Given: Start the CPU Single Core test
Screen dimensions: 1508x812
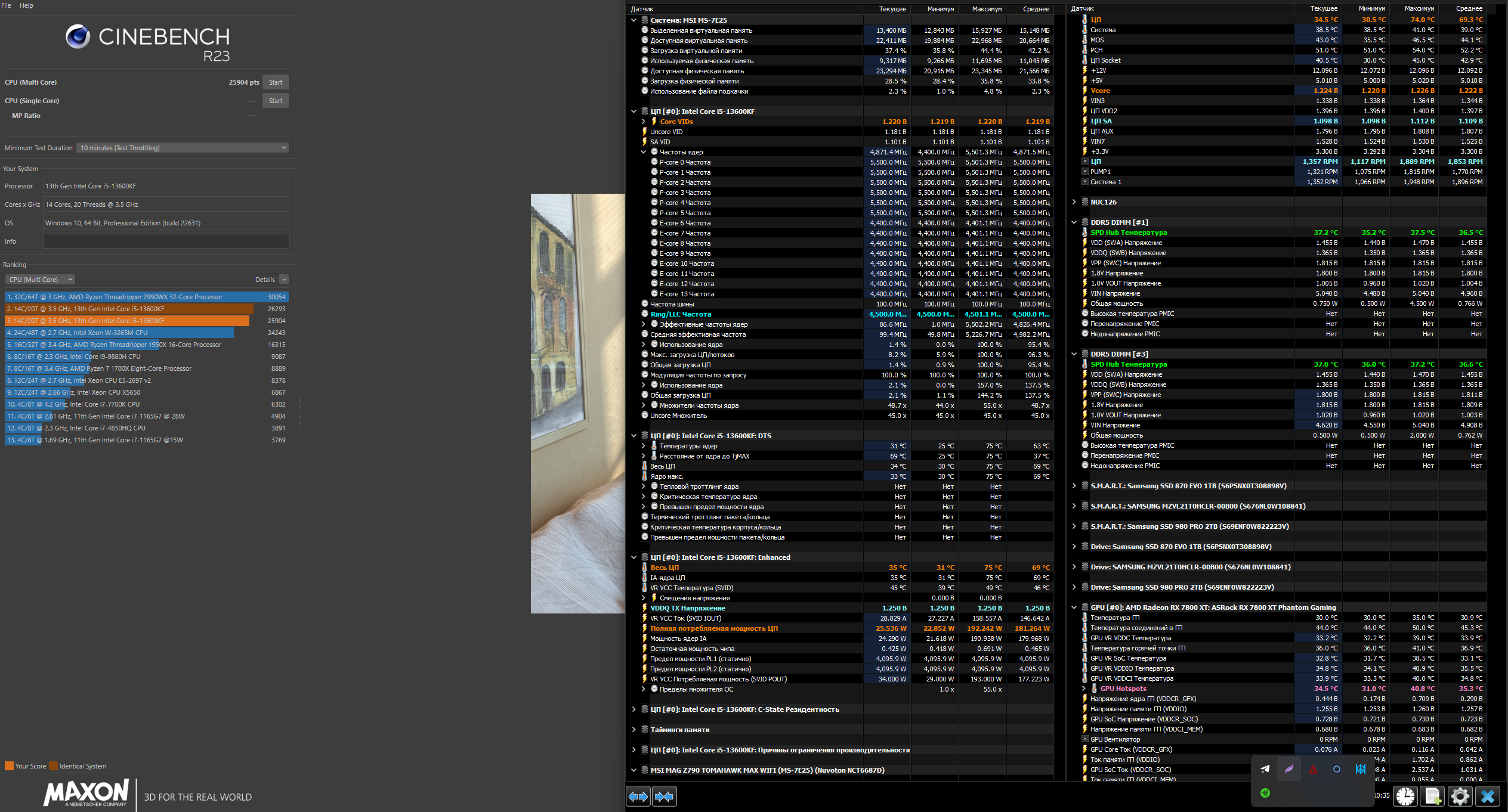Looking at the screenshot, I should pyautogui.click(x=275, y=101).
